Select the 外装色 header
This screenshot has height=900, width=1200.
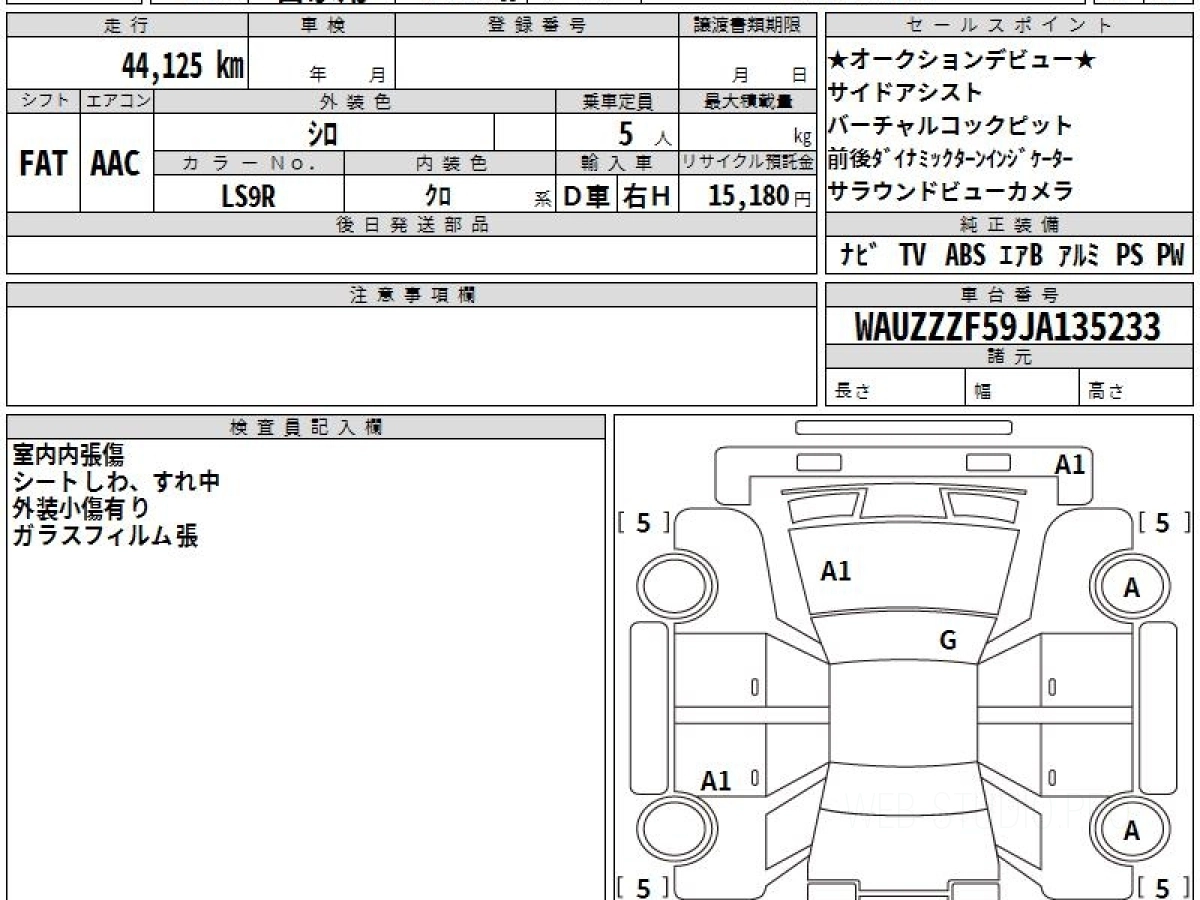355,101
